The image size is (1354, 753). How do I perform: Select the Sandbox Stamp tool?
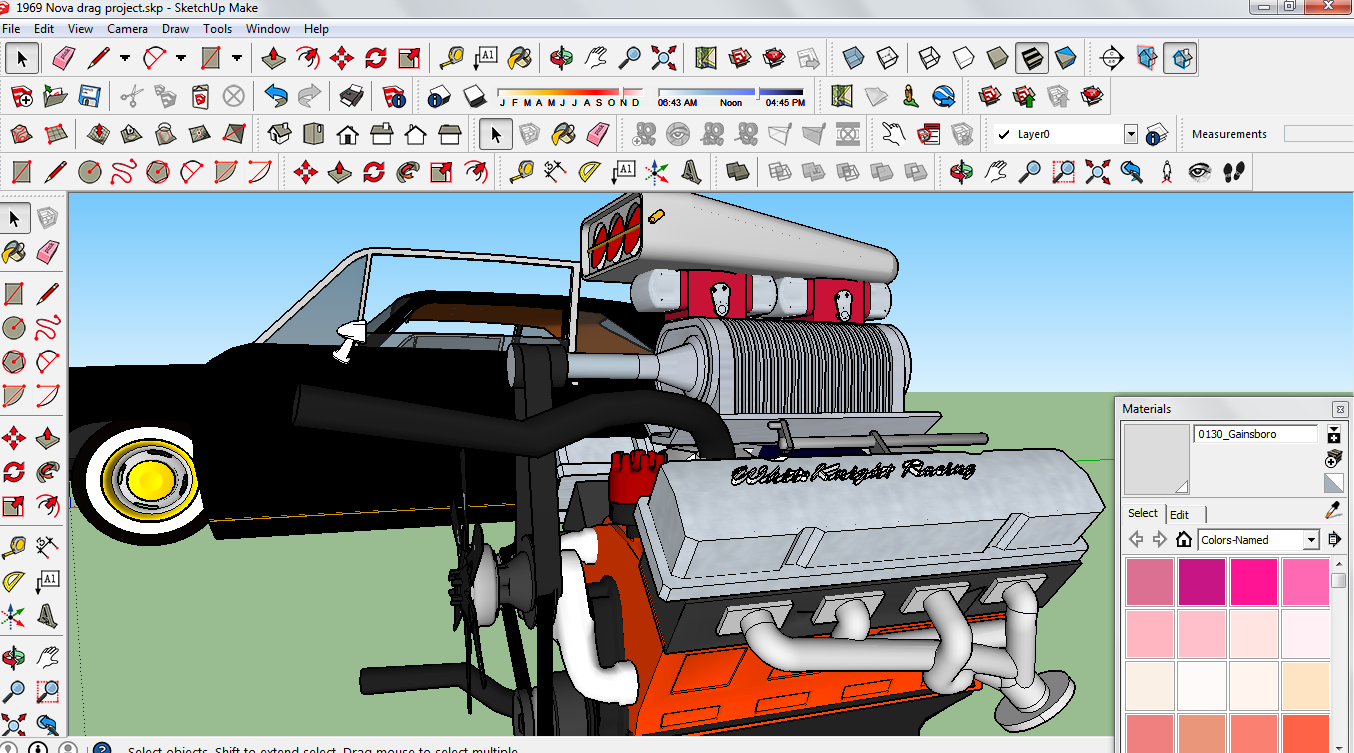pos(132,133)
